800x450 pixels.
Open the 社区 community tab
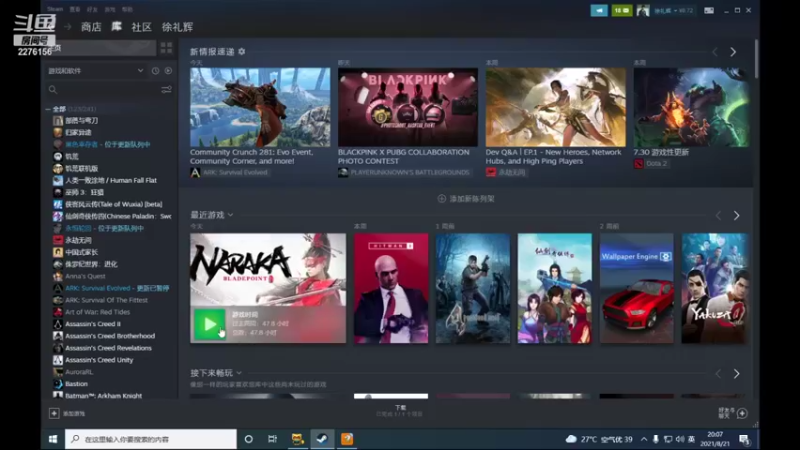(x=141, y=27)
